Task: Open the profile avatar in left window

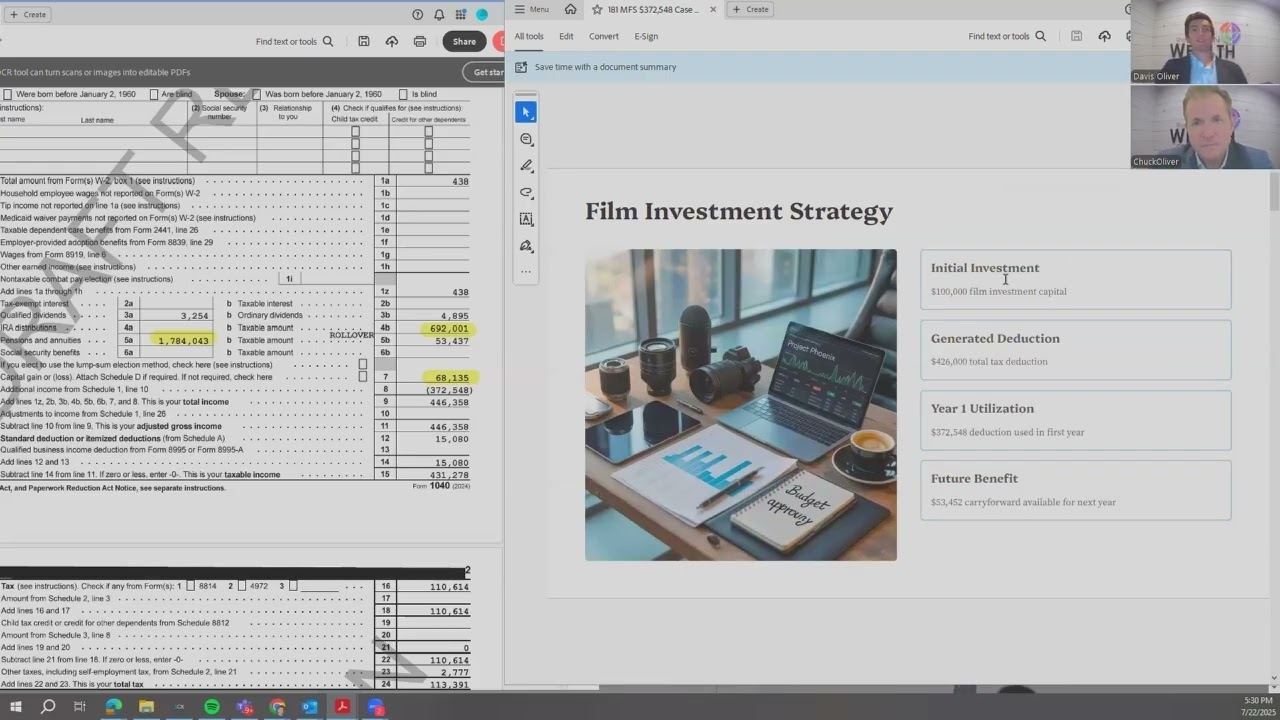Action: coord(482,14)
